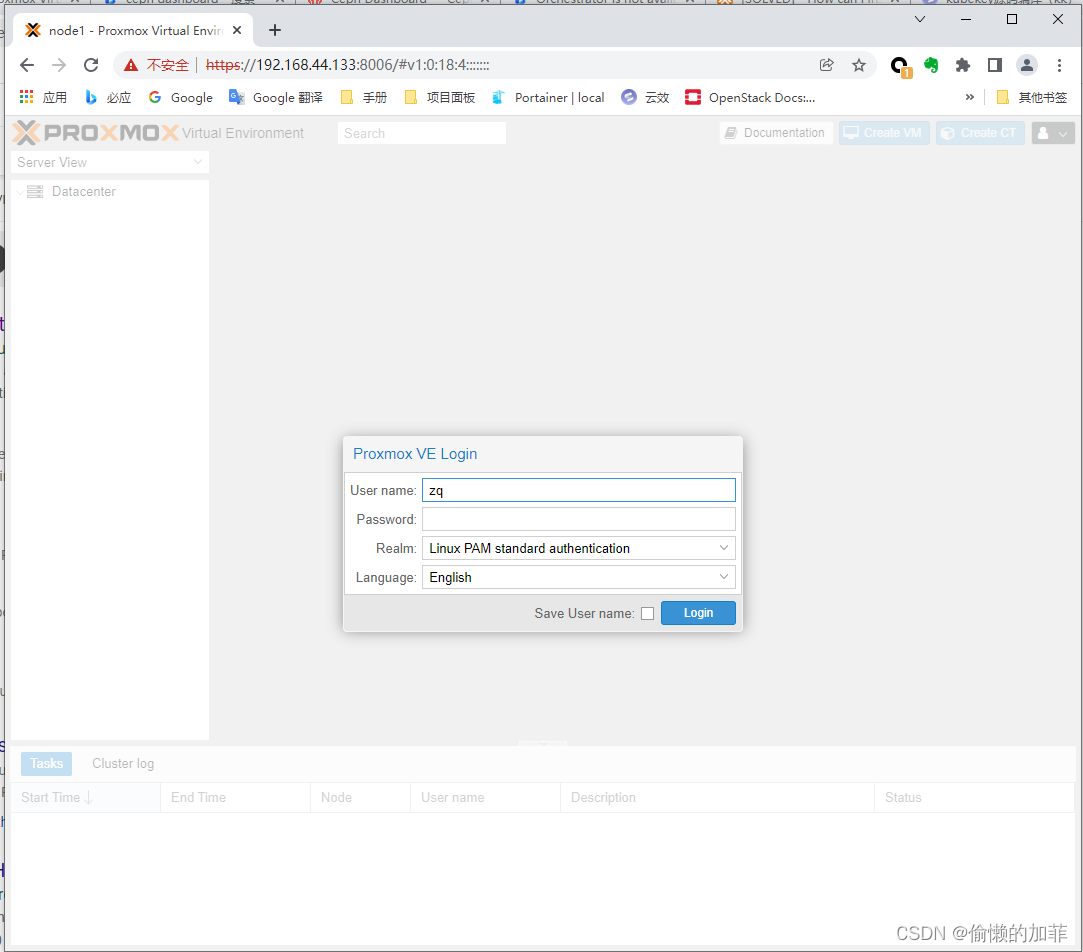Open the 手册 bookmark folder

(x=364, y=97)
